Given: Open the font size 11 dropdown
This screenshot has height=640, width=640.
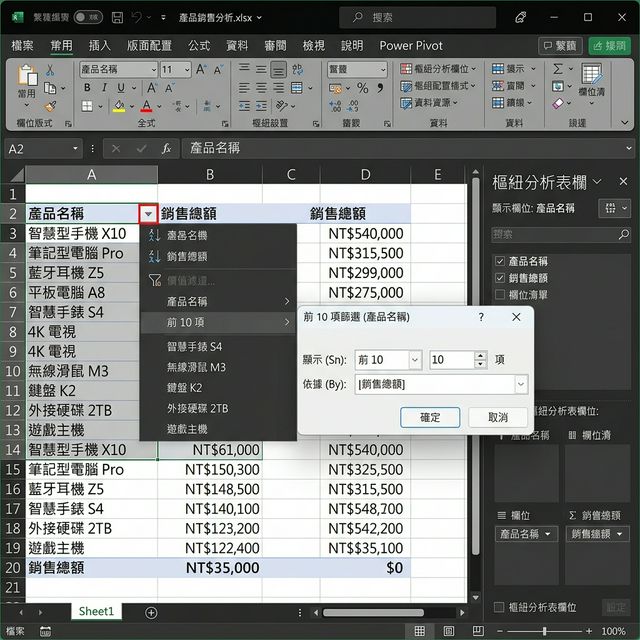Looking at the screenshot, I should [x=187, y=70].
